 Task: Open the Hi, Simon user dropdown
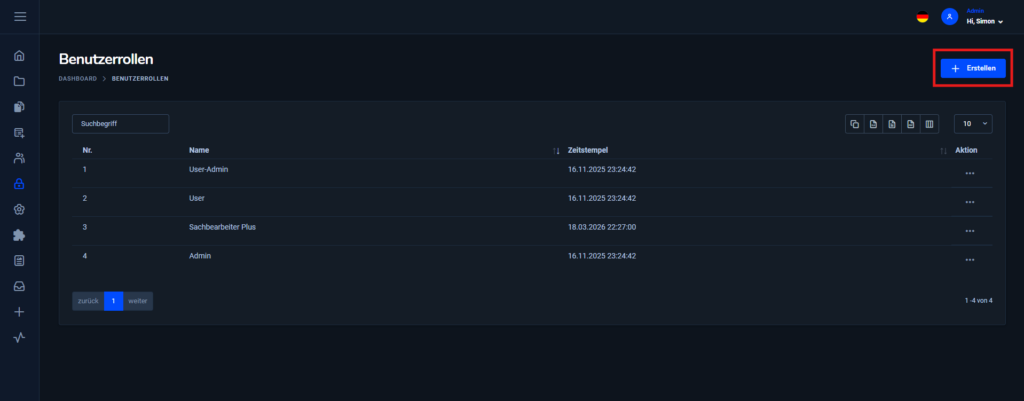coord(984,22)
